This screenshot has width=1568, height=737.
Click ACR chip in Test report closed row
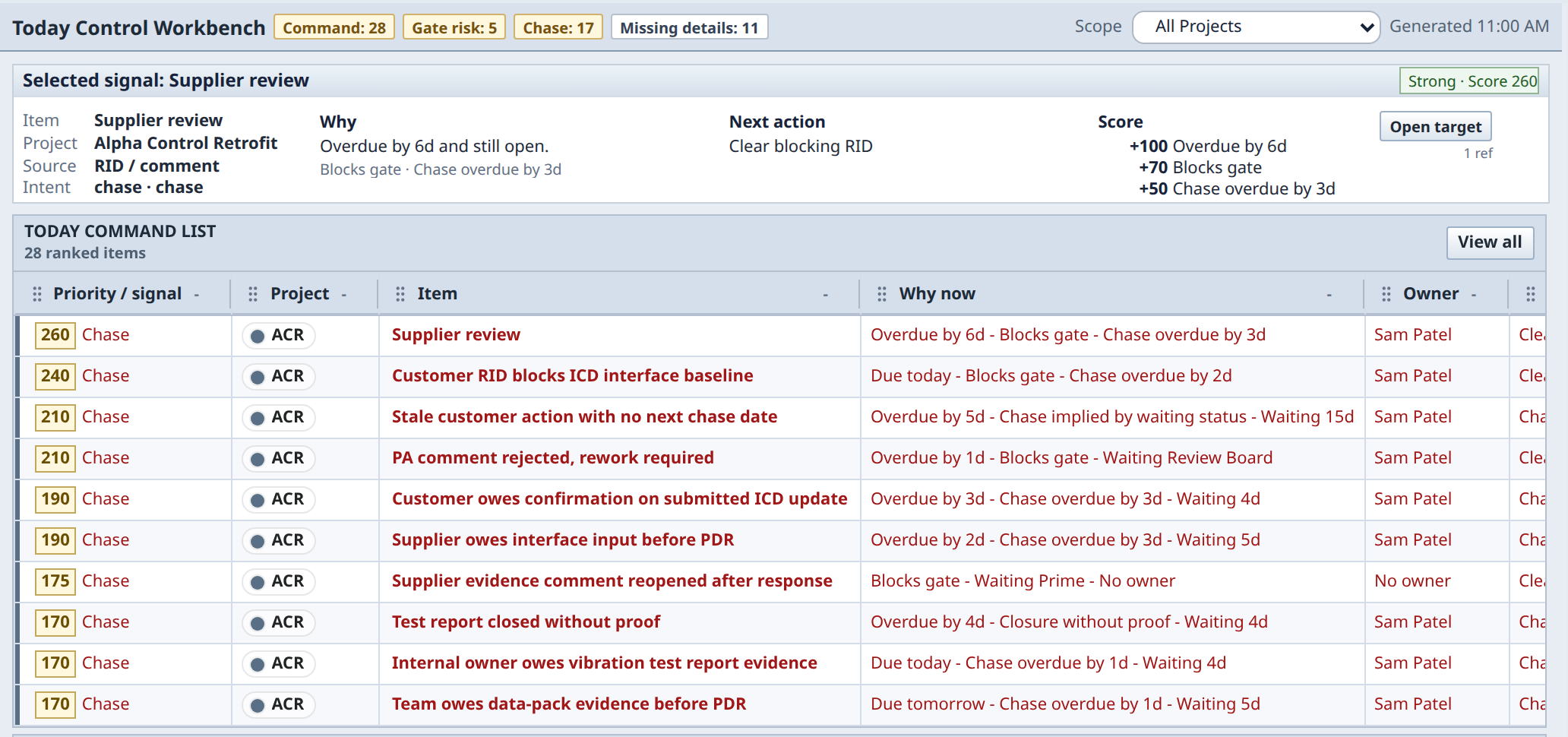pyautogui.click(x=279, y=622)
